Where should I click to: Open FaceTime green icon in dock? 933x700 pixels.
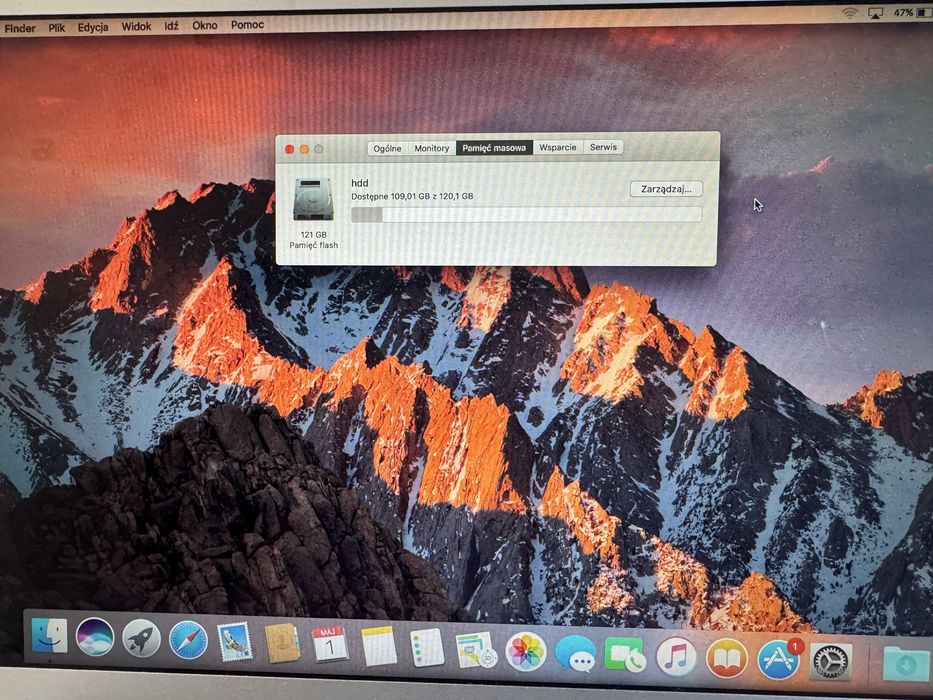(x=624, y=655)
